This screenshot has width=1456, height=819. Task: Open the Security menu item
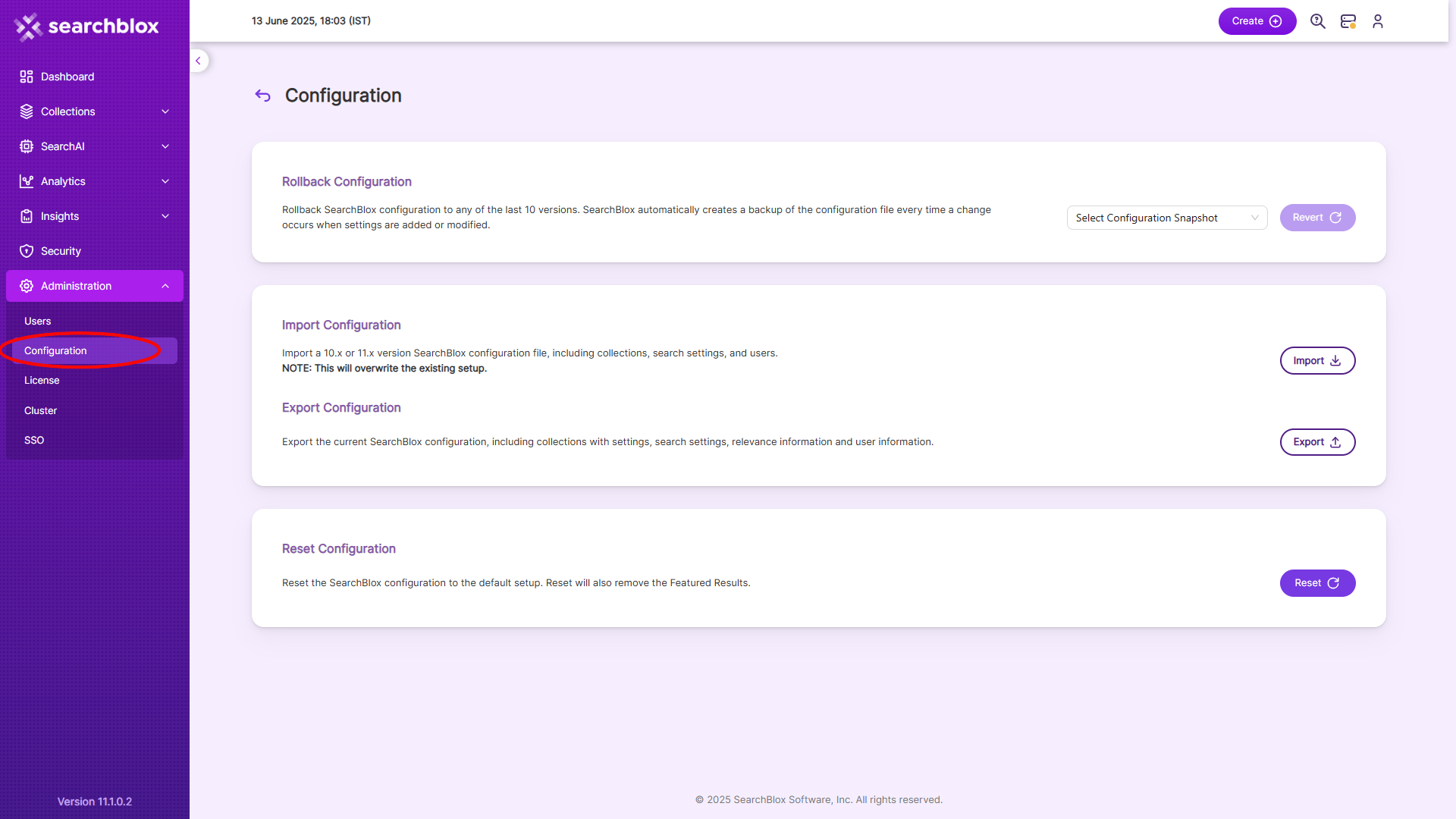[x=95, y=251]
